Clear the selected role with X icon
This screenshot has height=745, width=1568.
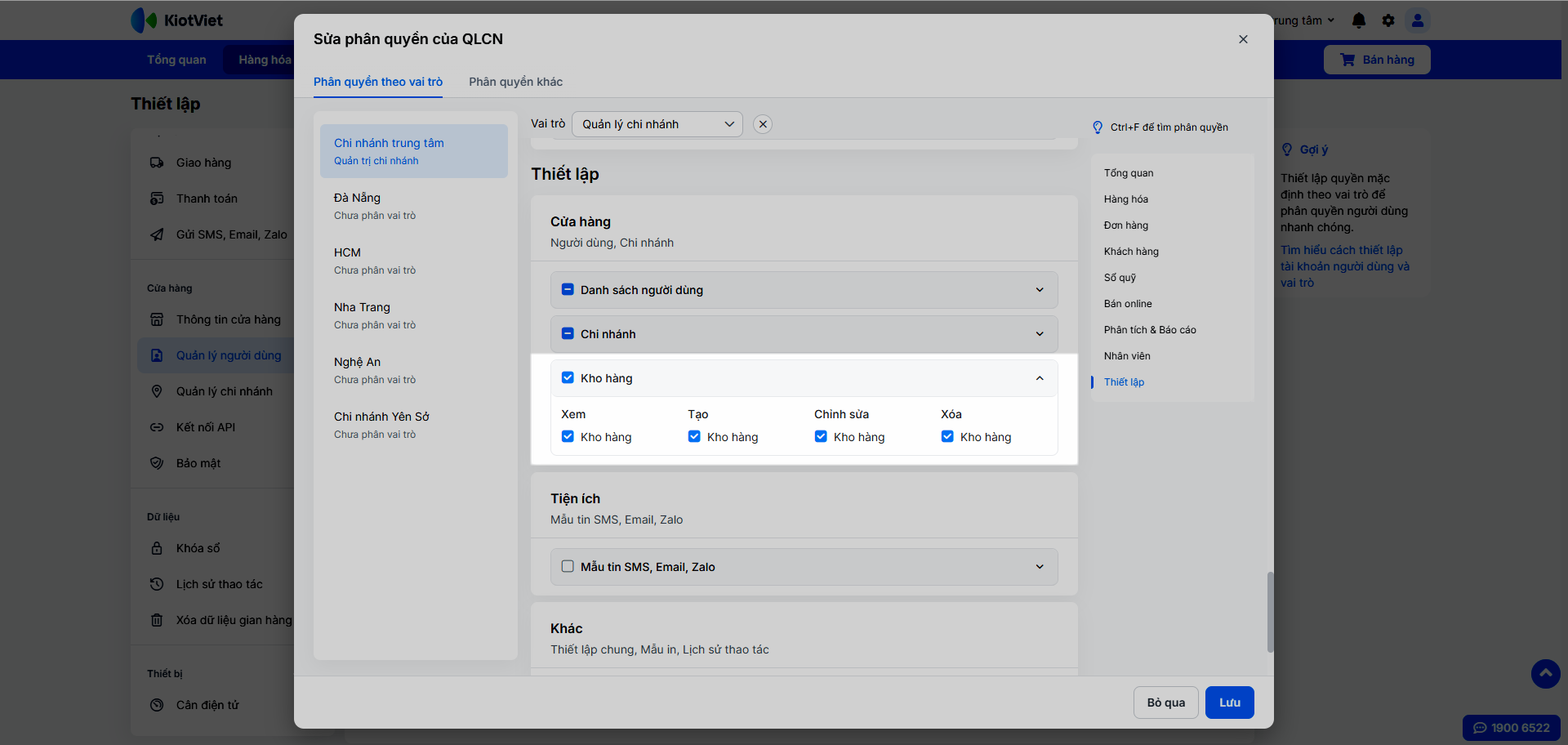click(x=763, y=124)
